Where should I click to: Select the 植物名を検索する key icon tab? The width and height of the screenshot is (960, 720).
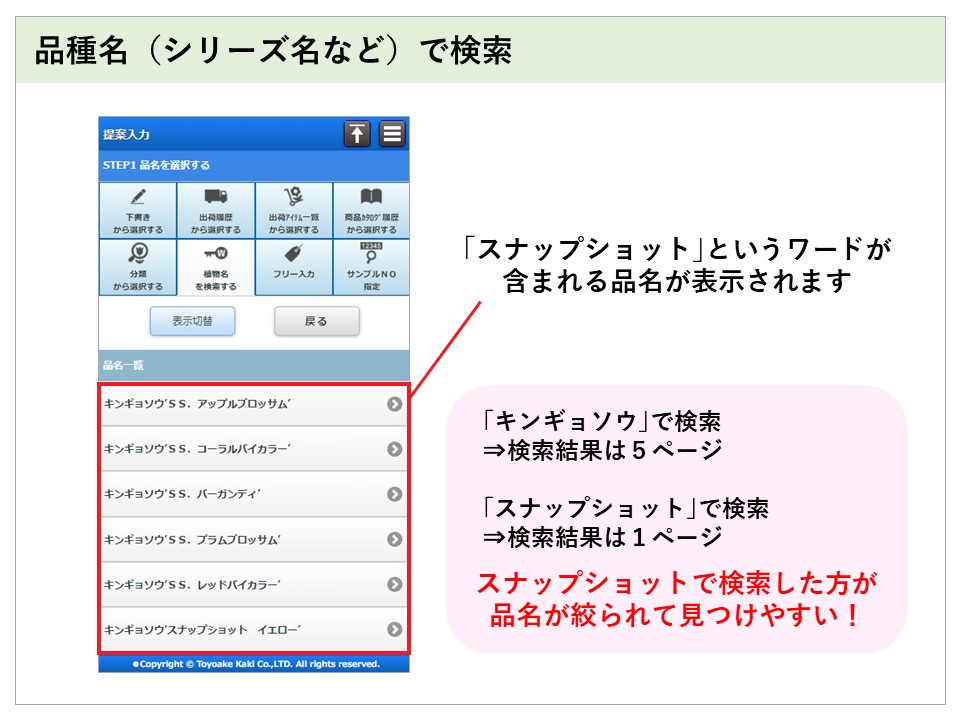216,268
